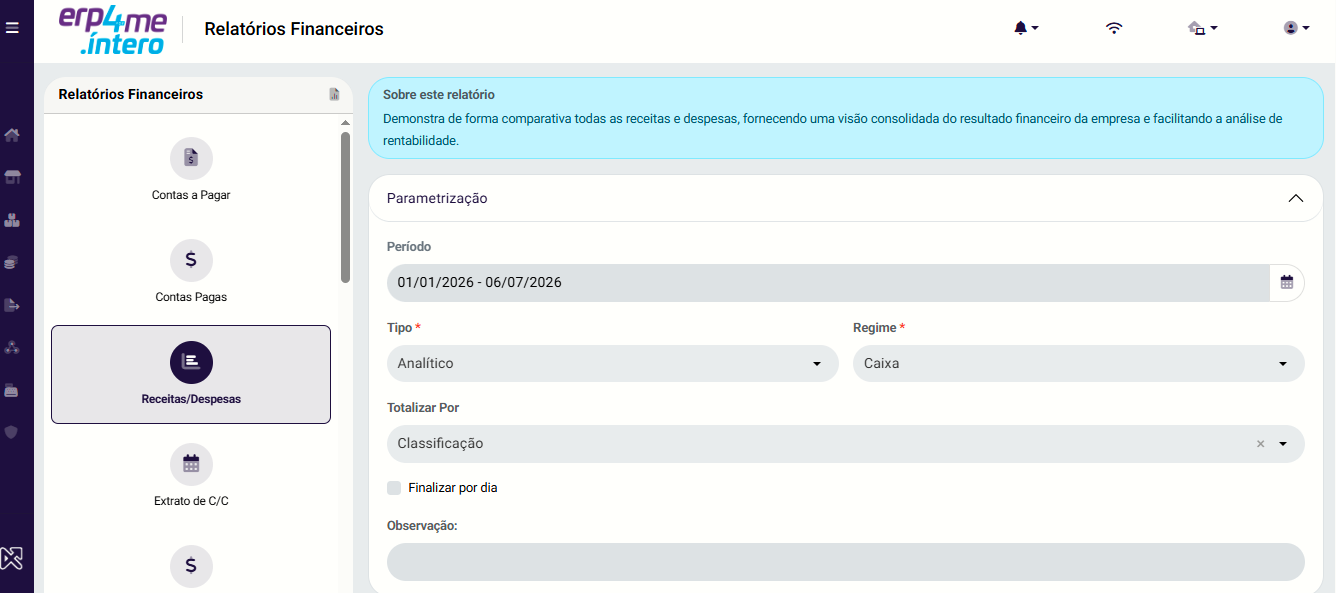The width and height of the screenshot is (1336, 593).
Task: Collapse the Parametrização section
Action: pos(1296,198)
